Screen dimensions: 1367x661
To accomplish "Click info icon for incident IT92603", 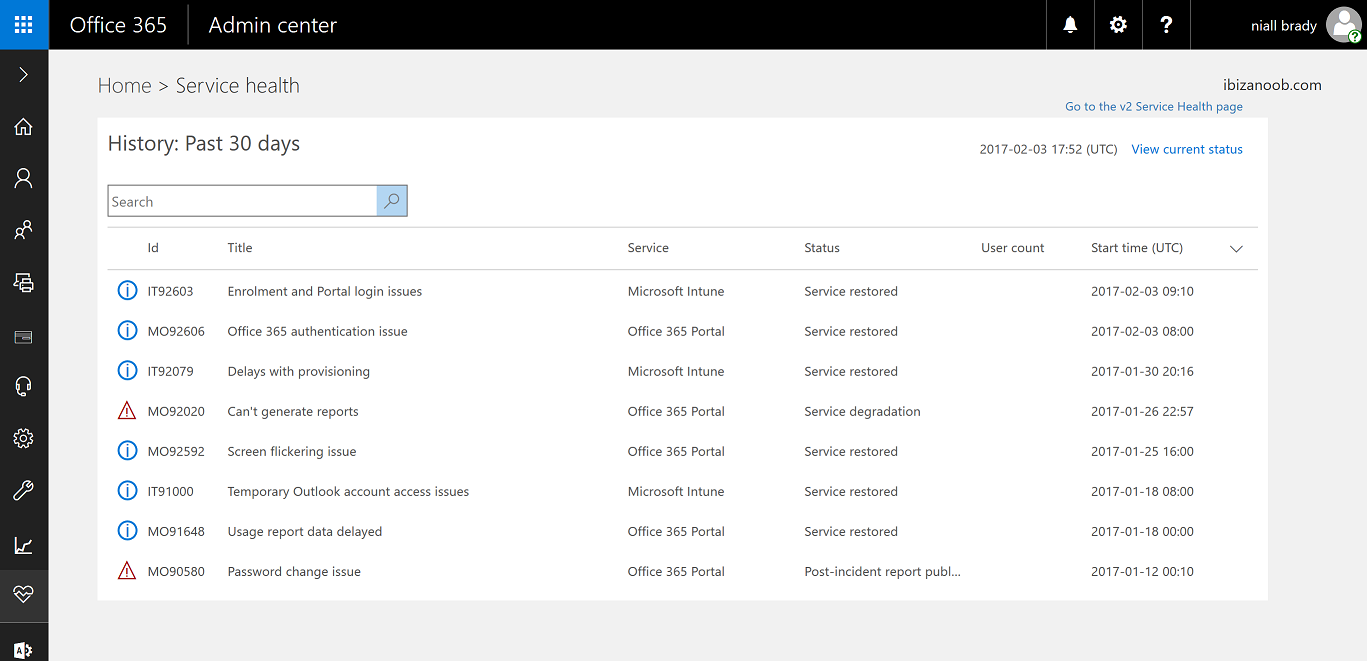I will (127, 291).
